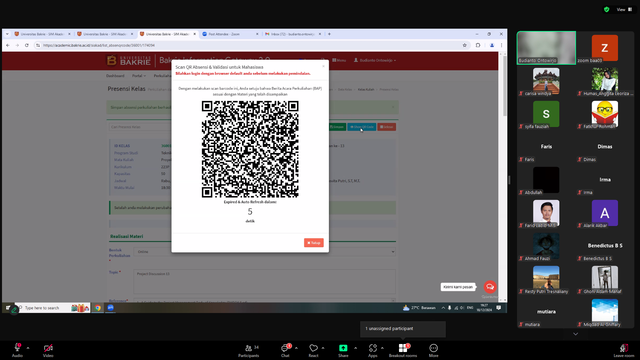Click Universitas Bakrie logo
The height and width of the screenshot is (360, 640).
click(x=129, y=61)
